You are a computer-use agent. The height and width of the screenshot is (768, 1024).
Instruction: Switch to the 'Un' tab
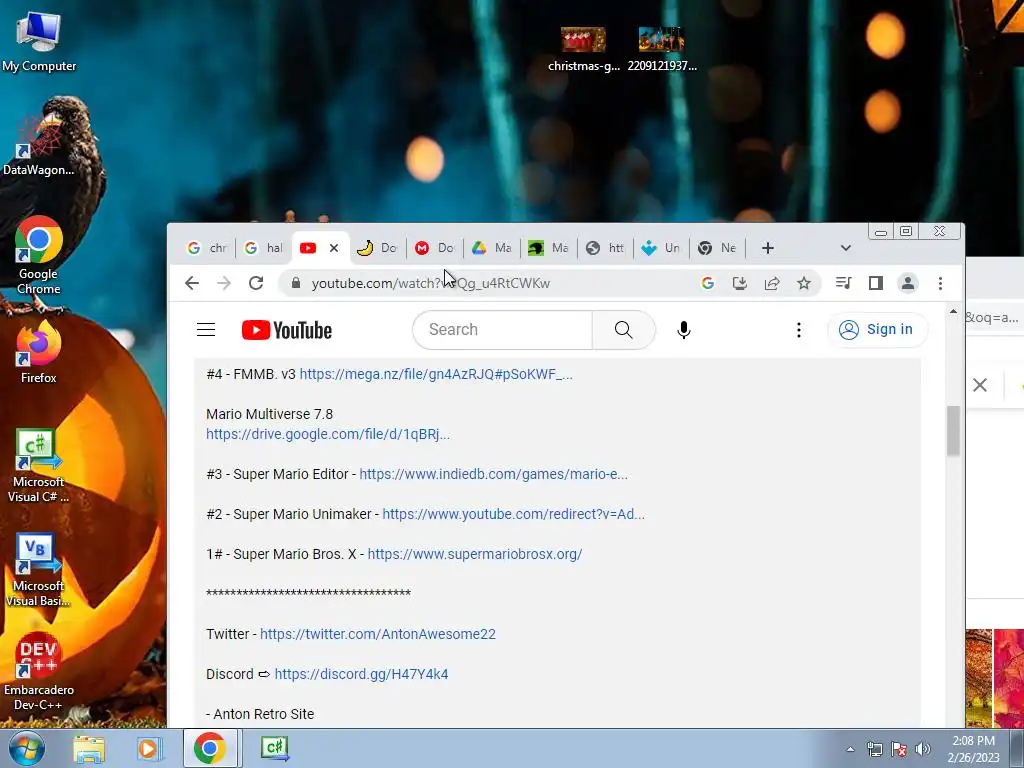tap(662, 248)
